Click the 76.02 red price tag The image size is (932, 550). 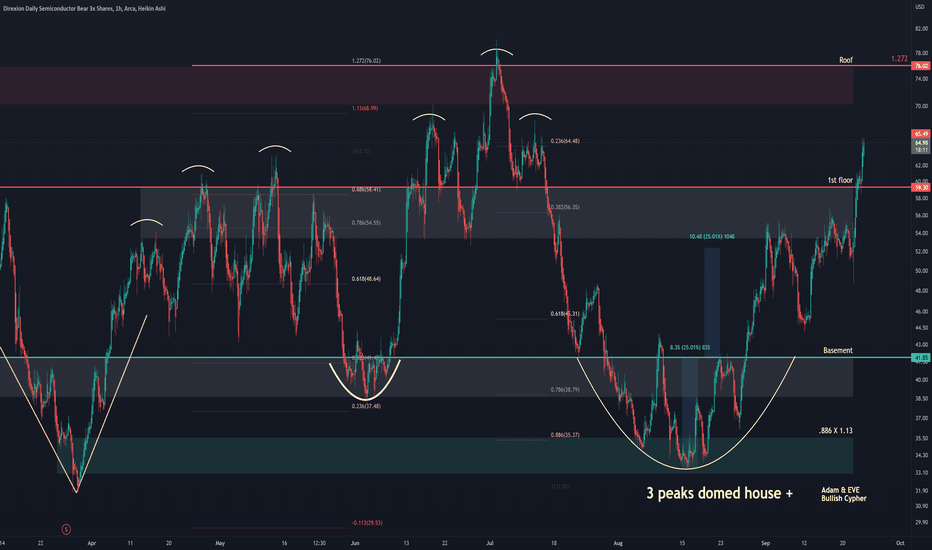(x=921, y=65)
